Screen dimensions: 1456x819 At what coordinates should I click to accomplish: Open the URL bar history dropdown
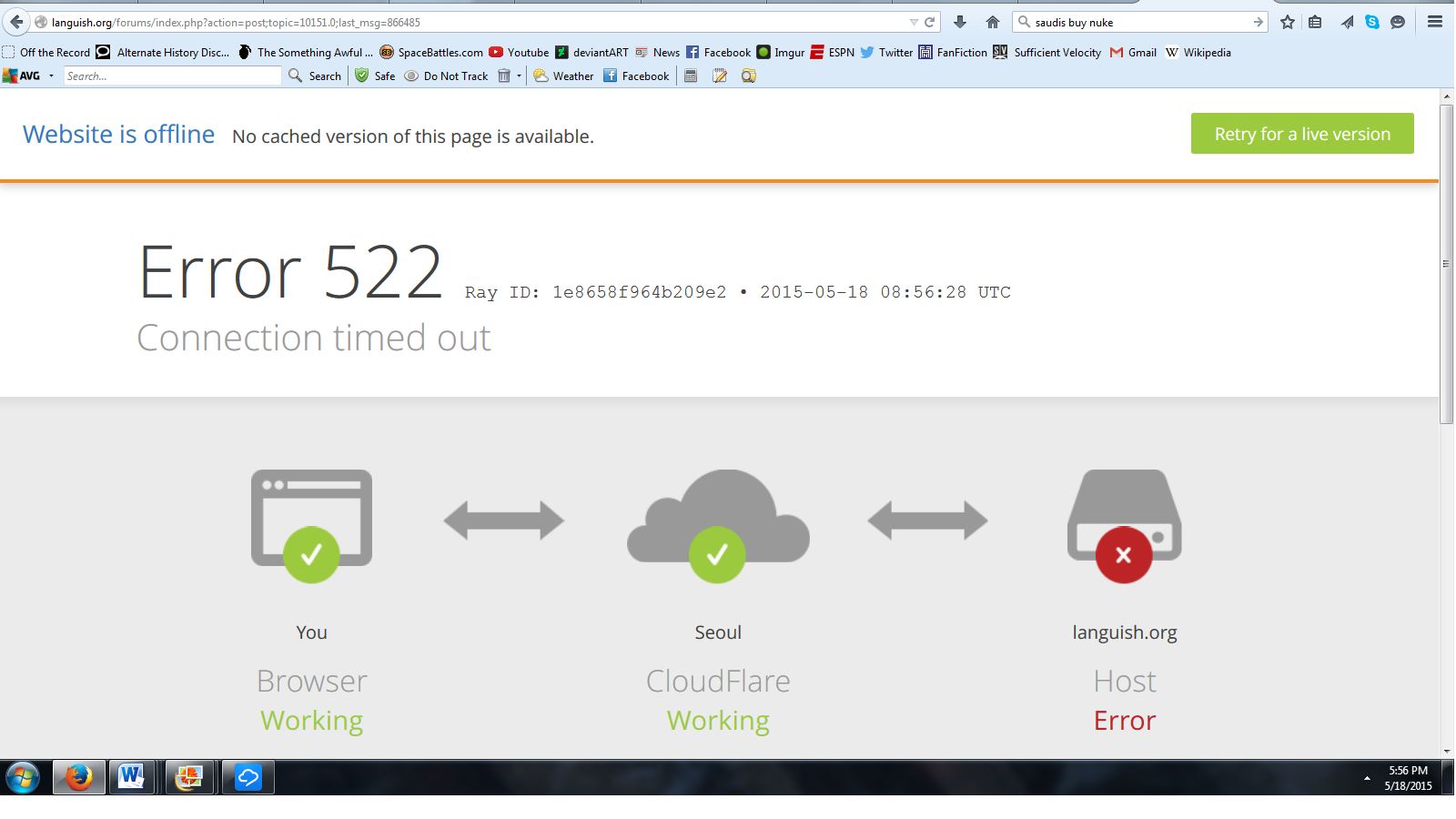tap(914, 22)
